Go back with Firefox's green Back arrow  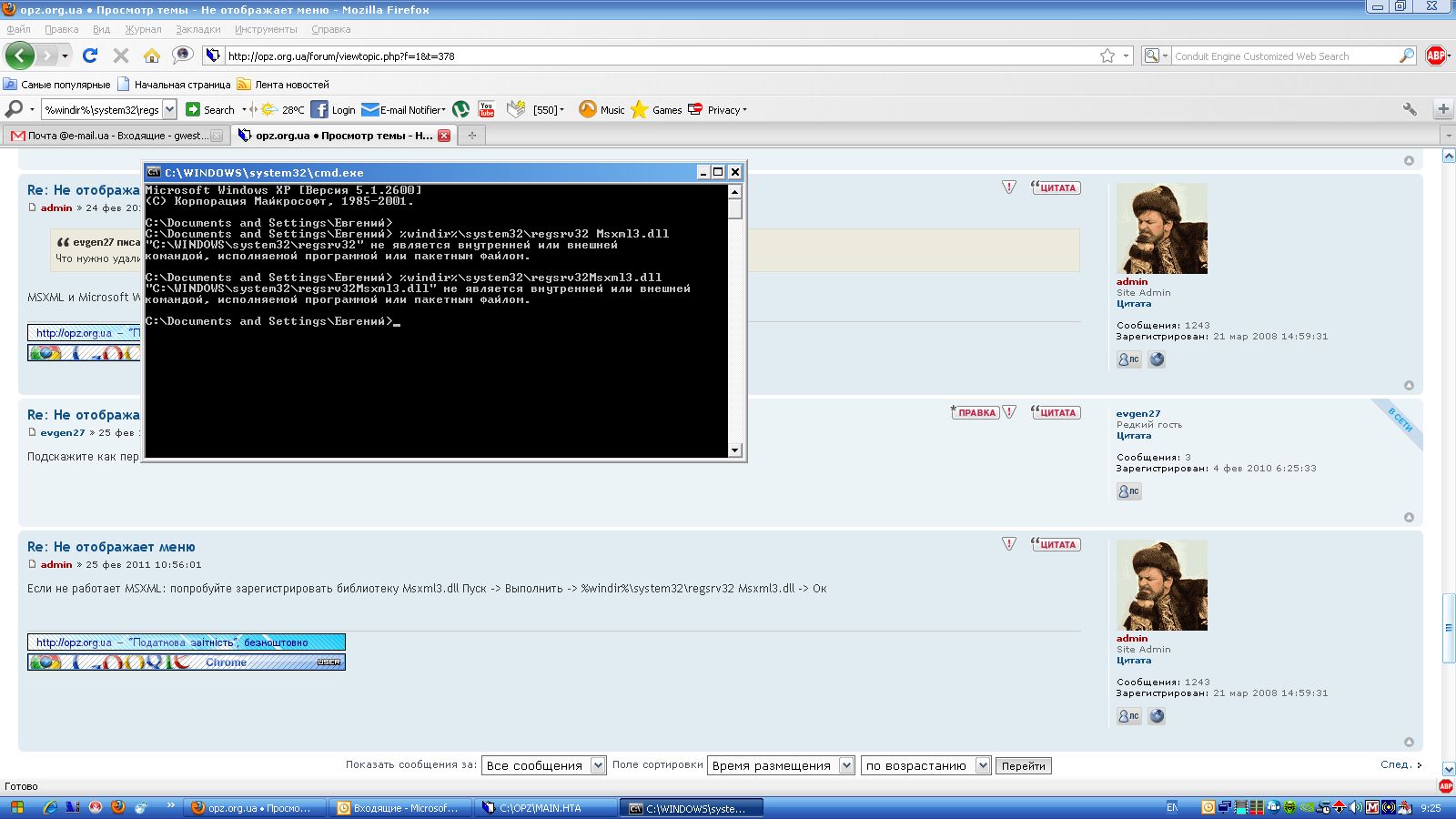19,56
